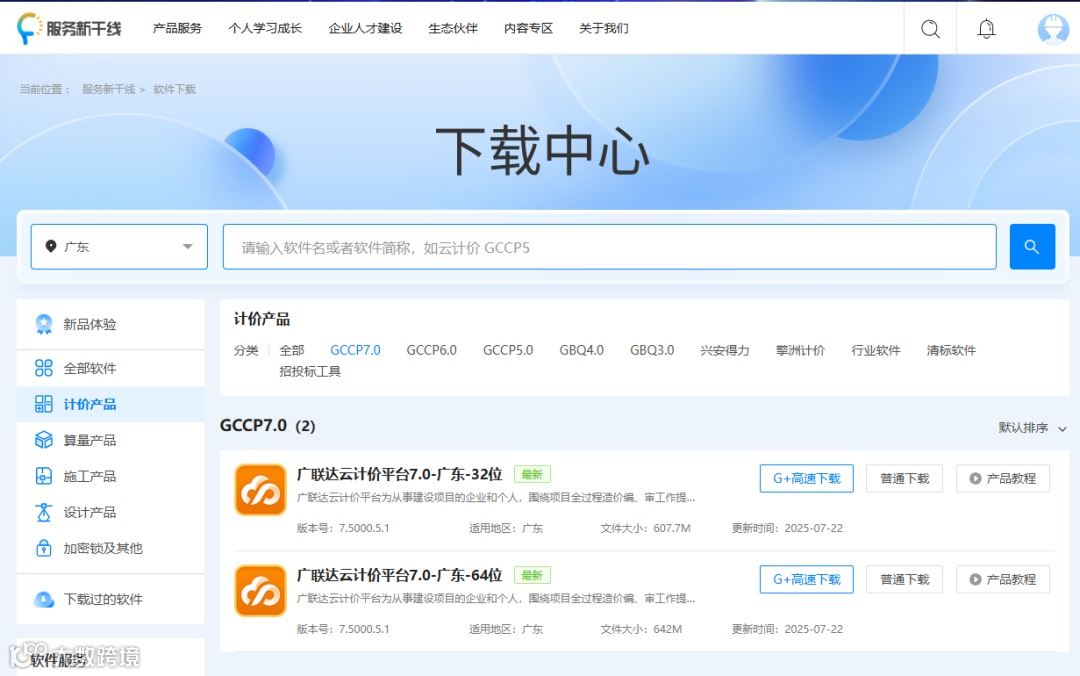Open the 广联达云计价平台7.0-广东-64位 title
This screenshot has height=676, width=1080.
click(399, 575)
